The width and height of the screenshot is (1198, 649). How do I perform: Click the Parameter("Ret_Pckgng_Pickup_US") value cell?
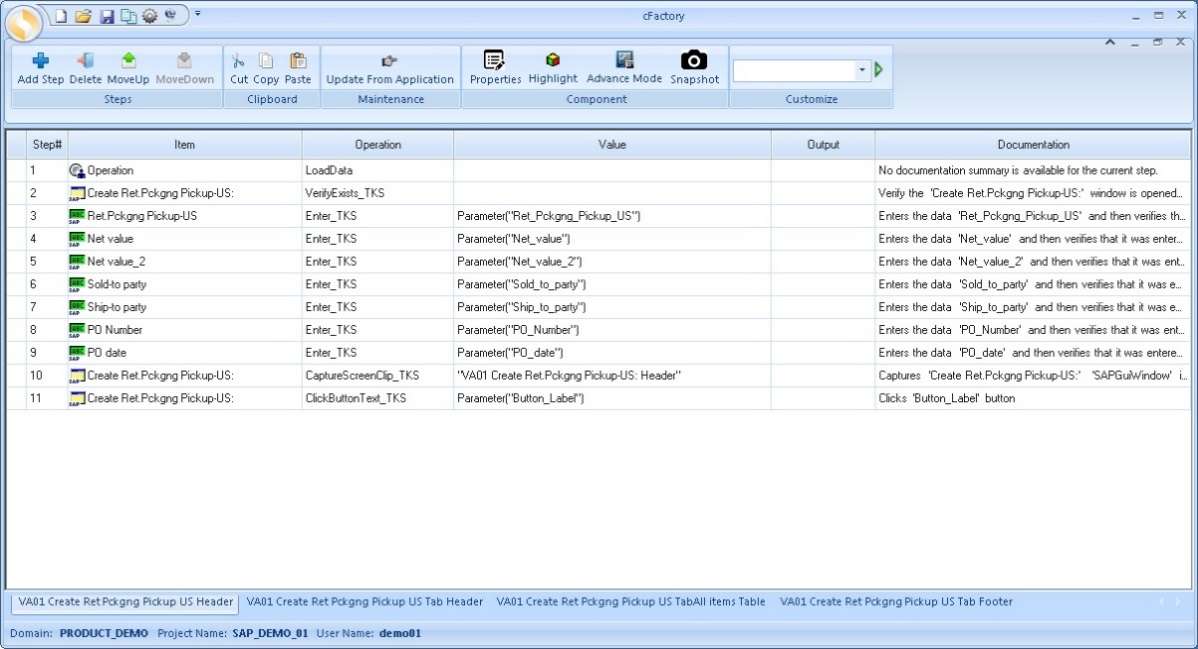[x=612, y=216]
